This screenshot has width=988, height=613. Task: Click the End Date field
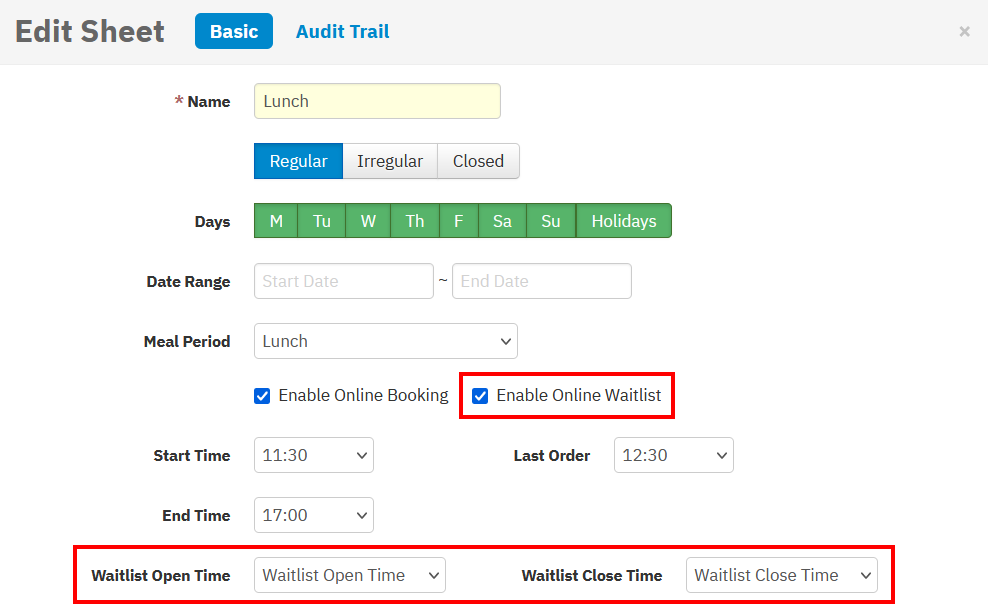(541, 281)
